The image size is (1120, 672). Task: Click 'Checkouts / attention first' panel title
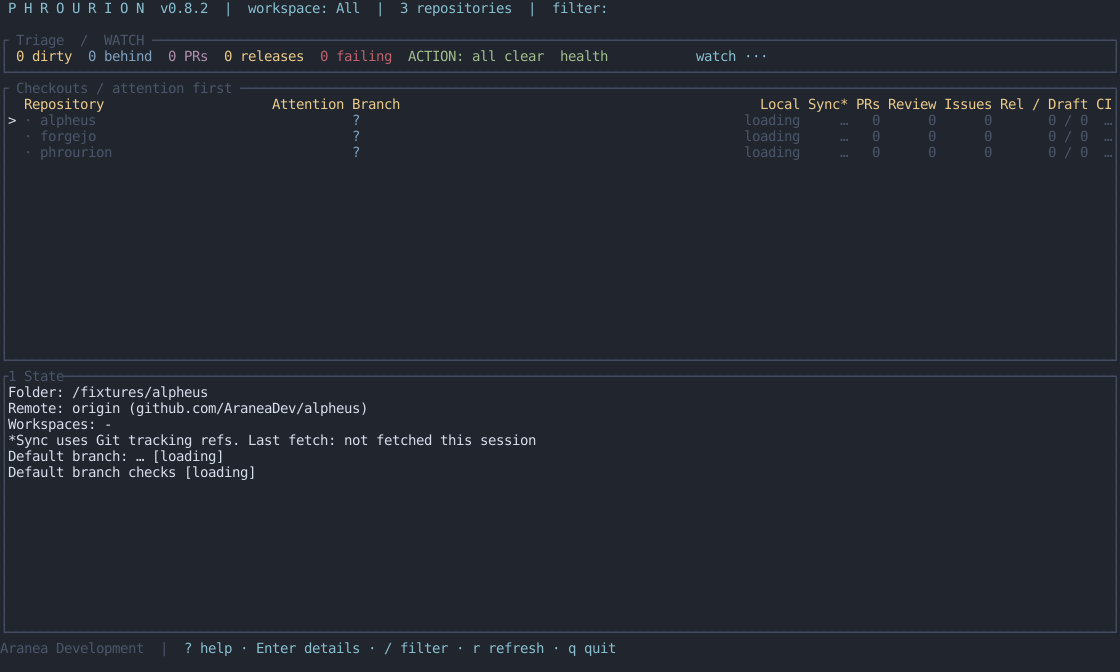pyautogui.click(x=124, y=89)
